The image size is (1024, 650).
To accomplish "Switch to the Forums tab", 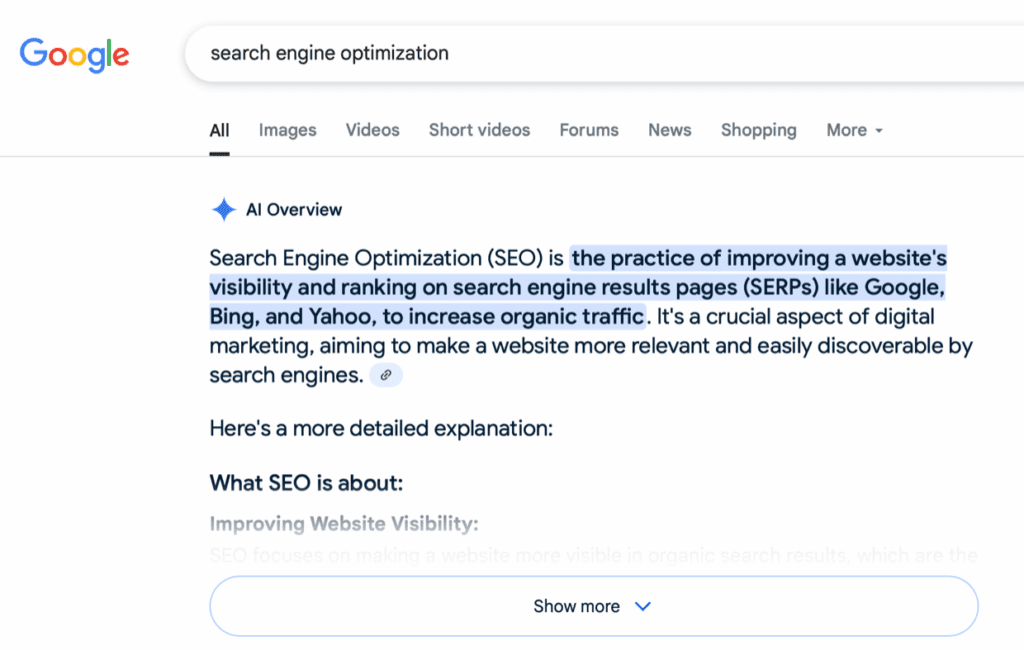I will point(589,130).
